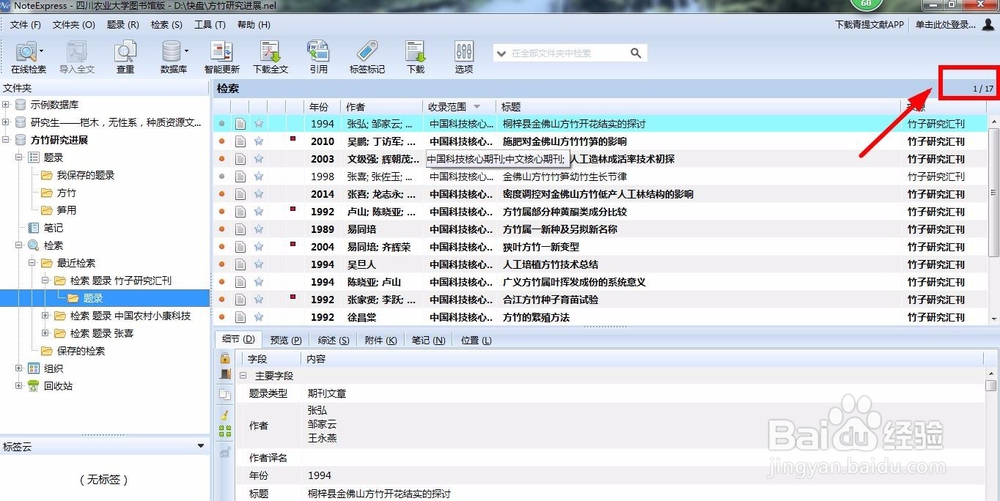Collapse the 主要字段 field group
The image size is (1000, 501).
[243, 376]
